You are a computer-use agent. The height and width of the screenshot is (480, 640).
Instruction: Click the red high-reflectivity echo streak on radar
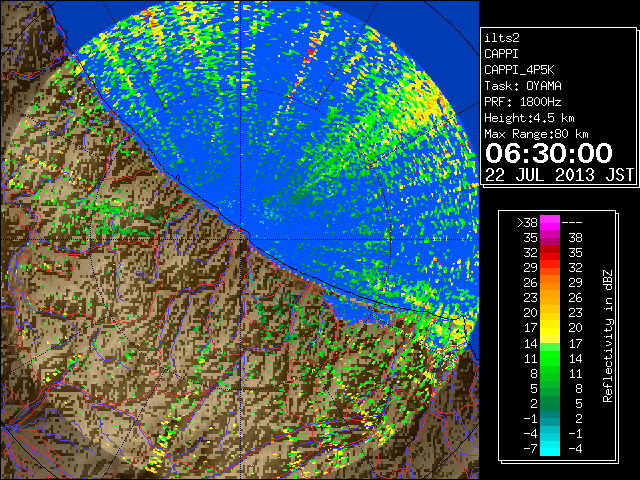point(311,53)
